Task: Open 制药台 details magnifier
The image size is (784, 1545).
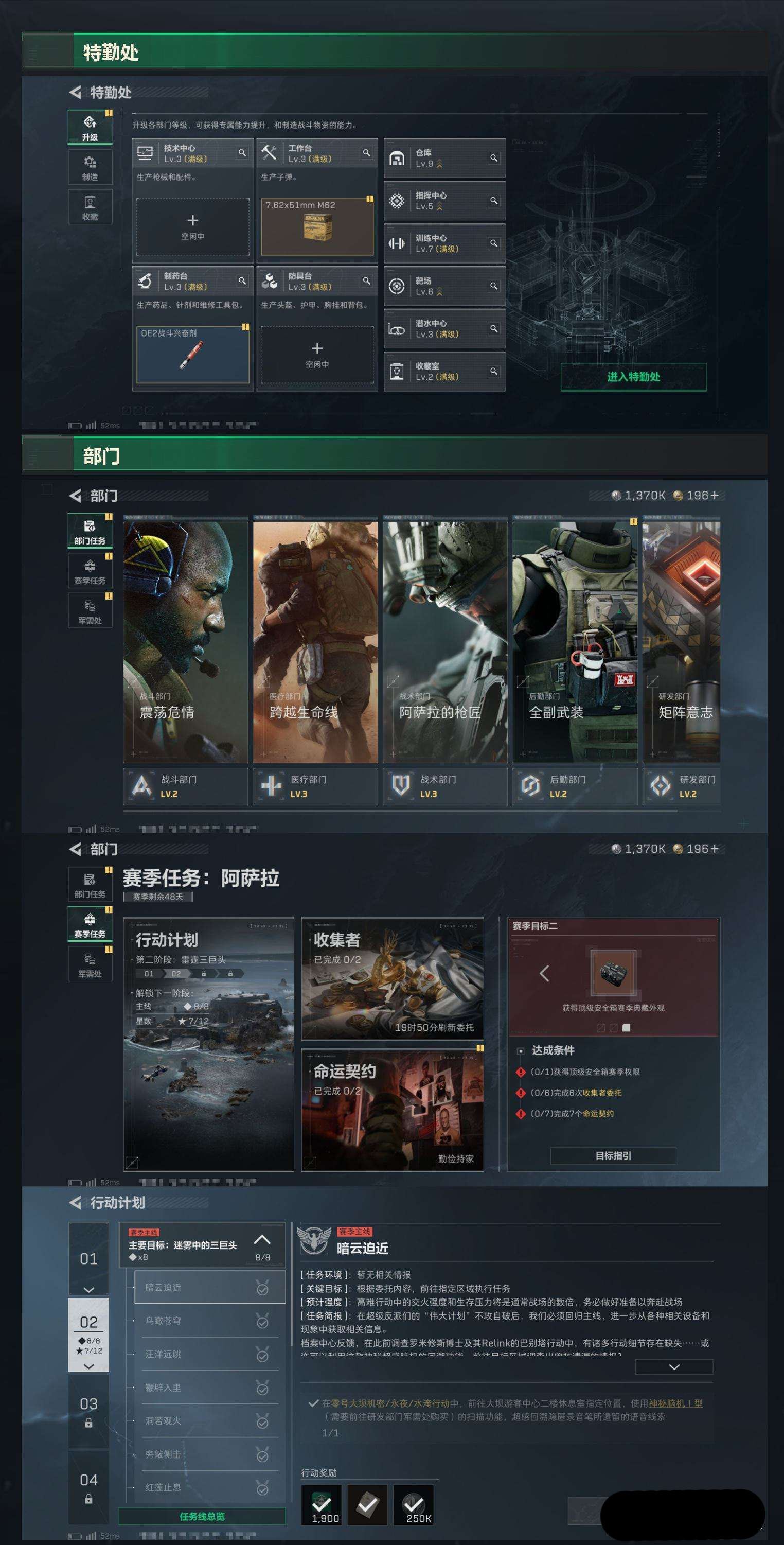Action: coord(242,280)
